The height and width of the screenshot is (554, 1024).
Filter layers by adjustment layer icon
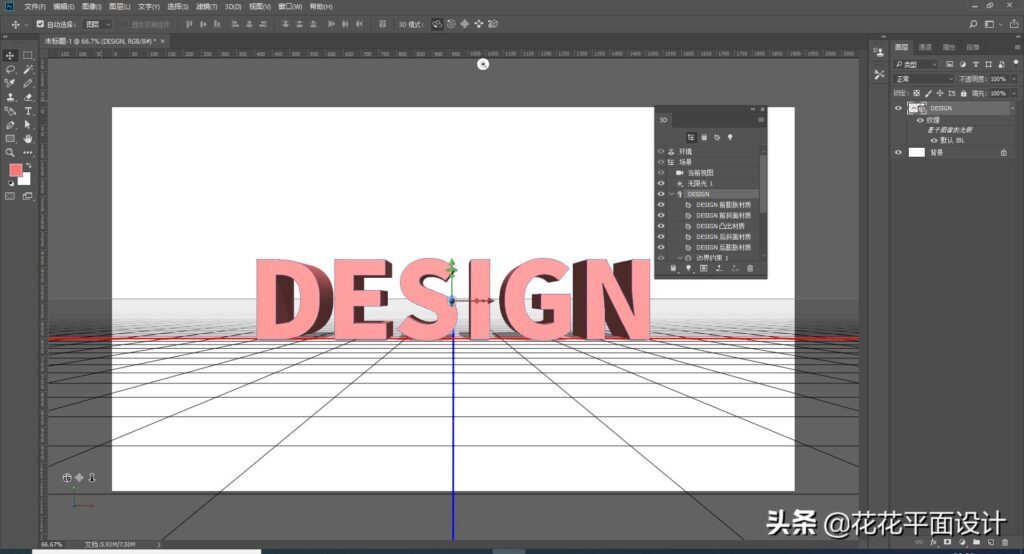(963, 64)
